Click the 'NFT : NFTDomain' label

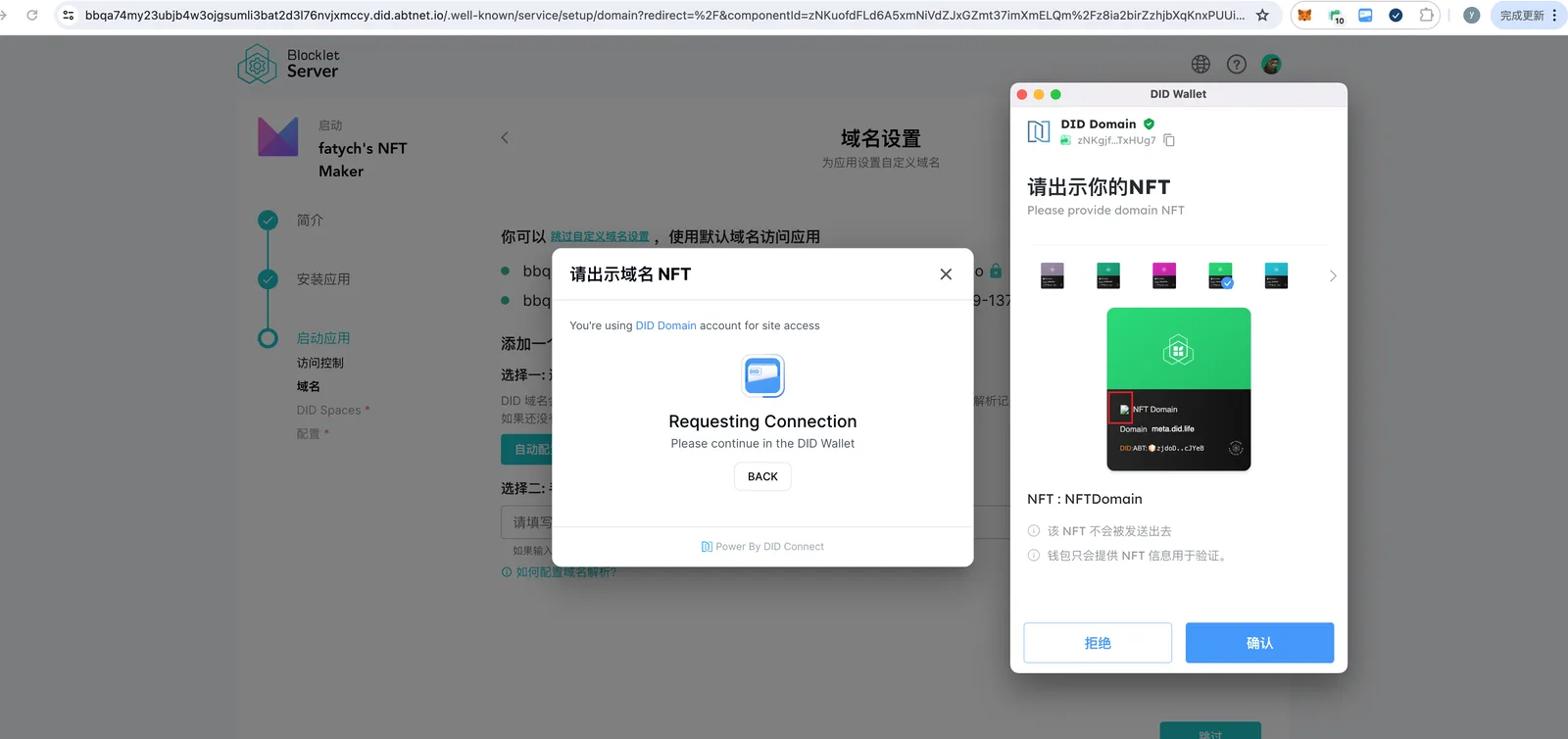(x=1085, y=499)
